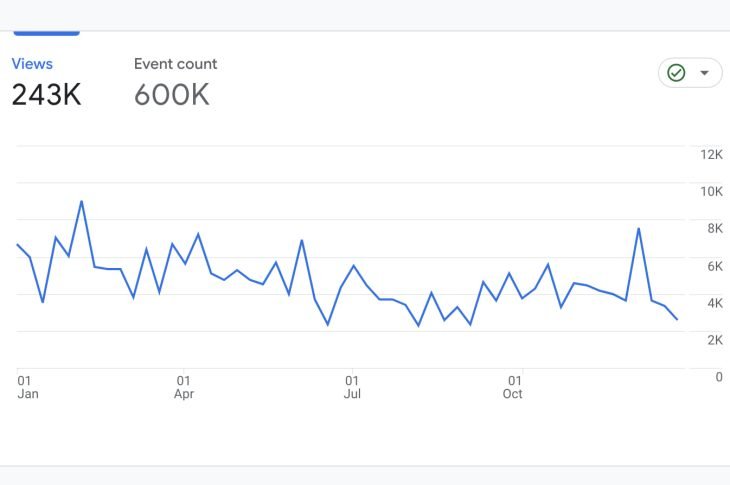Click the 01 Oct axis label
The height and width of the screenshot is (485, 730).
513,387
